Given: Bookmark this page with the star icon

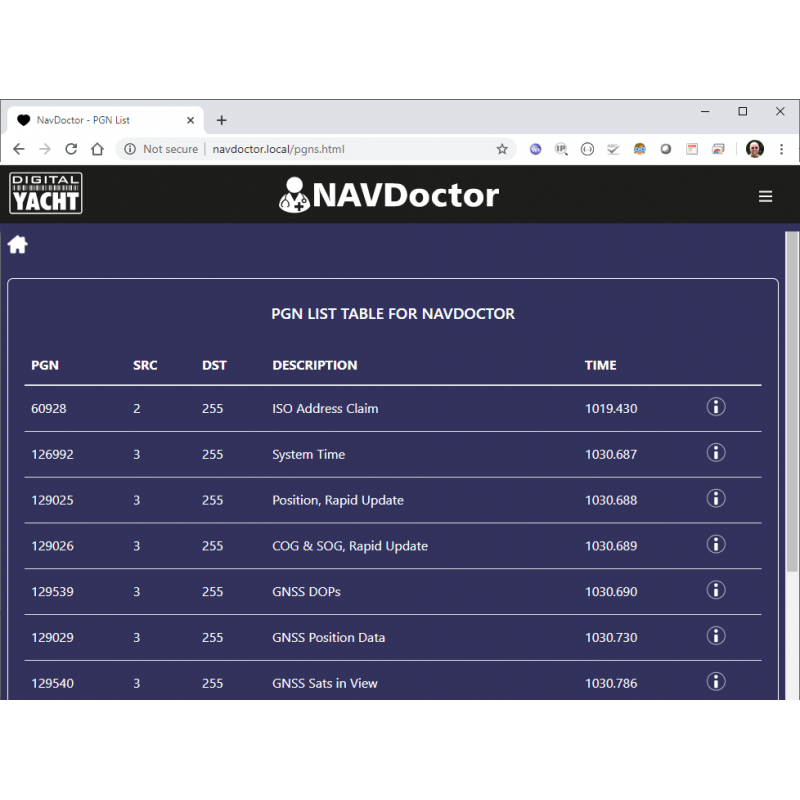Looking at the screenshot, I should point(502,149).
